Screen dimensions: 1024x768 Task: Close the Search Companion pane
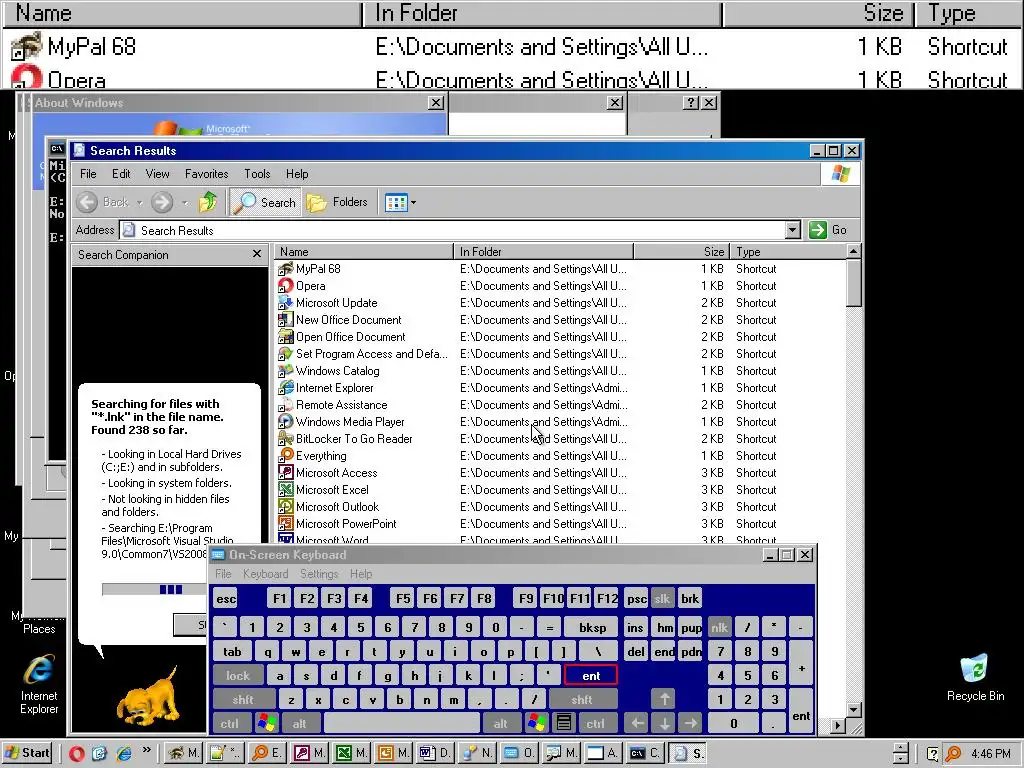[257, 254]
